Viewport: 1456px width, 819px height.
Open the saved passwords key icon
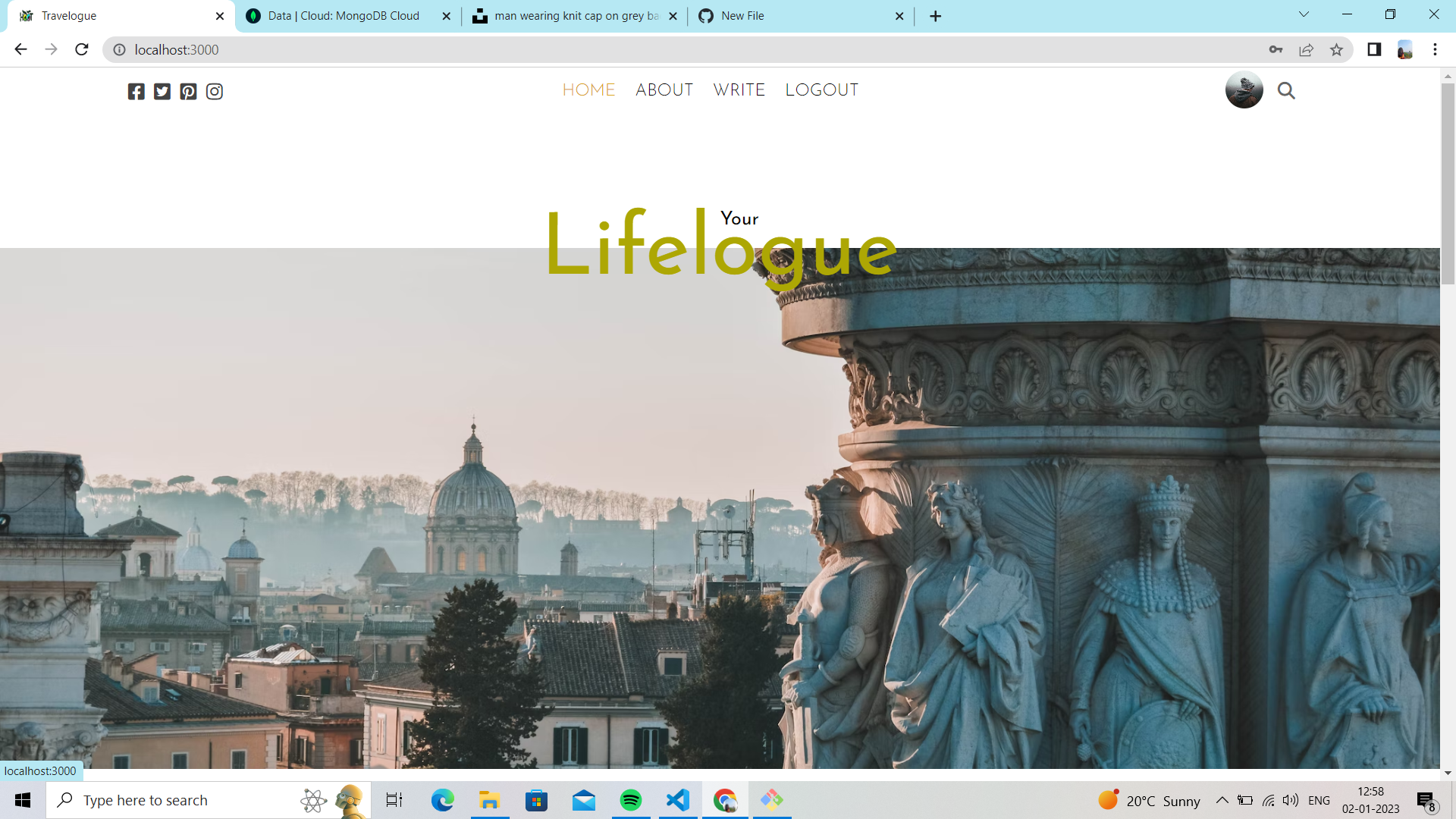(x=1276, y=50)
